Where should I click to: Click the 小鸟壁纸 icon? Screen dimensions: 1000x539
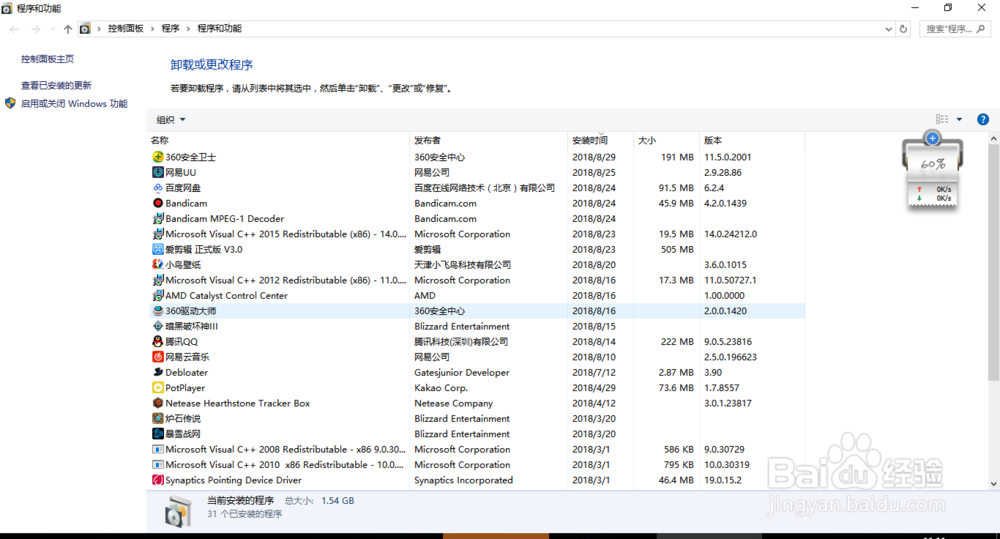point(158,265)
